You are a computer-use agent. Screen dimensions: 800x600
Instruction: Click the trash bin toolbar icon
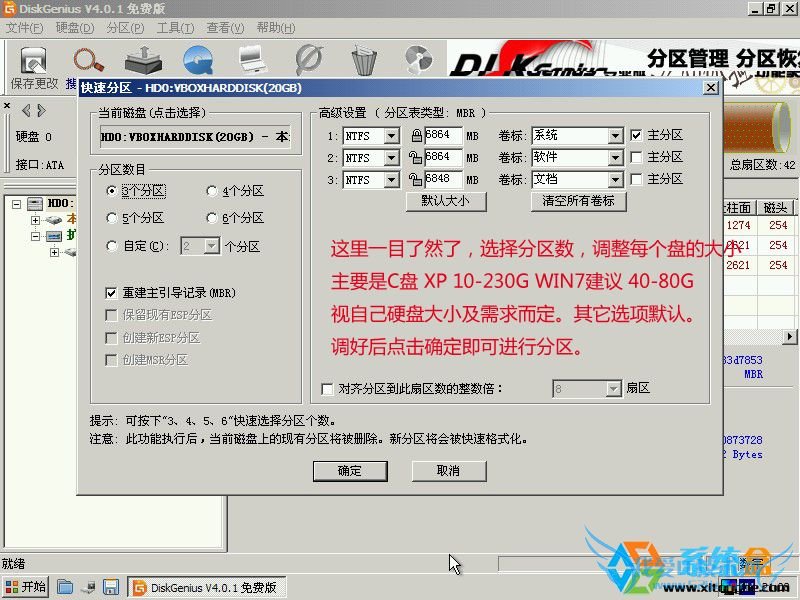pyautogui.click(x=364, y=60)
